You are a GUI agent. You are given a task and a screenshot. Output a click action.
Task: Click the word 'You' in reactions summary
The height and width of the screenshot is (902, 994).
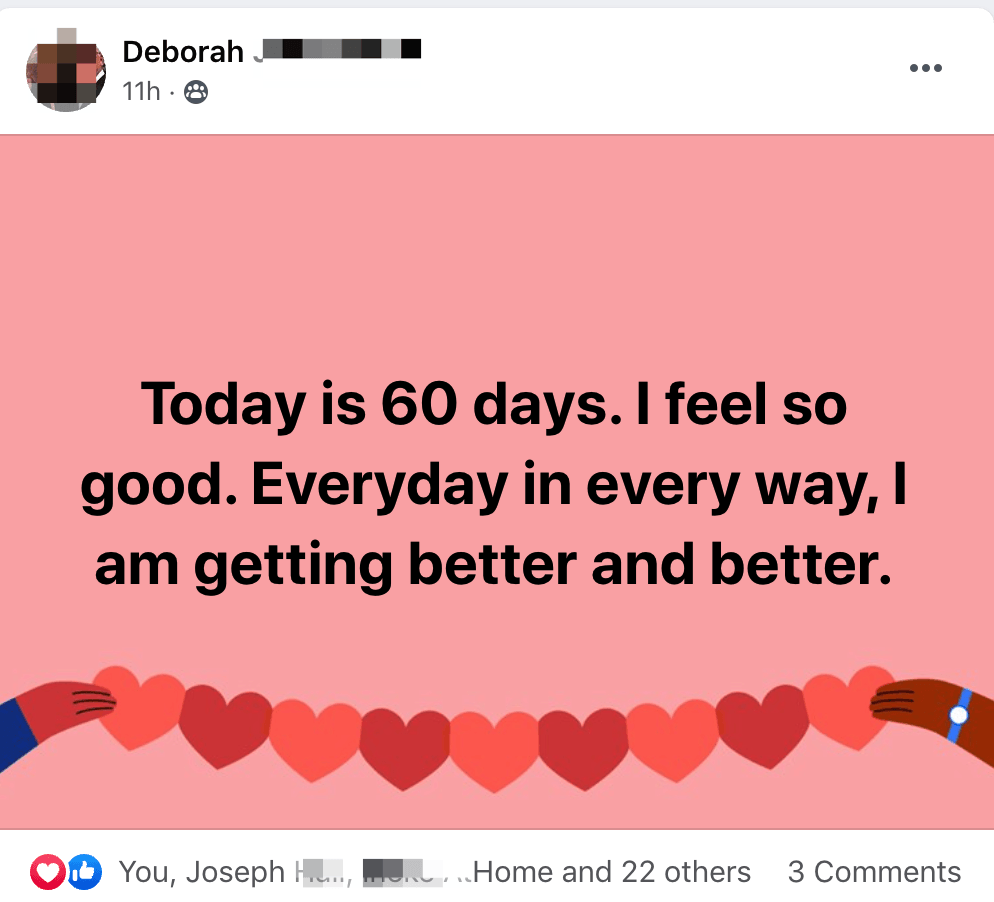(x=143, y=872)
